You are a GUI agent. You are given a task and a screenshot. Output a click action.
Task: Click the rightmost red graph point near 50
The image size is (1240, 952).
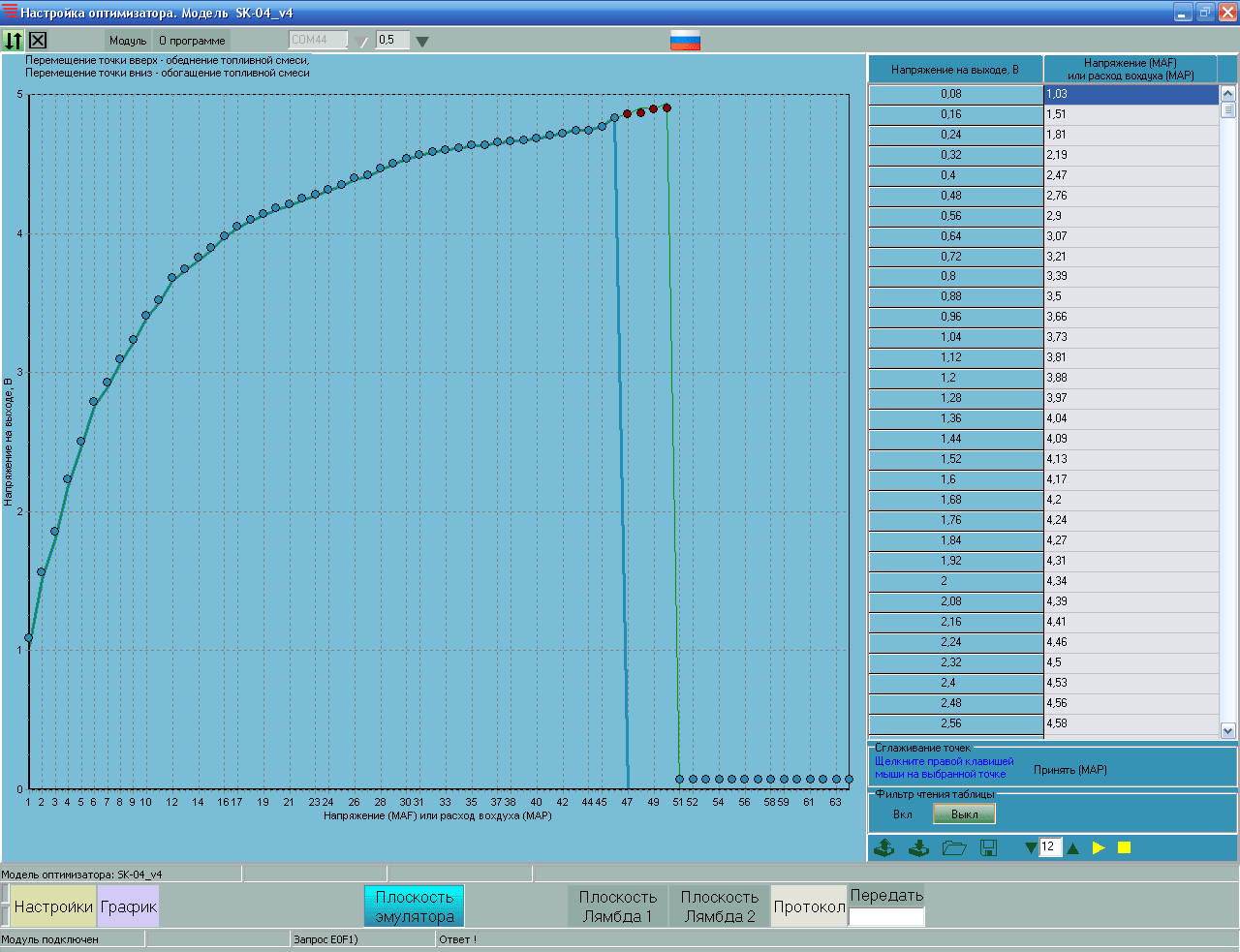(666, 108)
